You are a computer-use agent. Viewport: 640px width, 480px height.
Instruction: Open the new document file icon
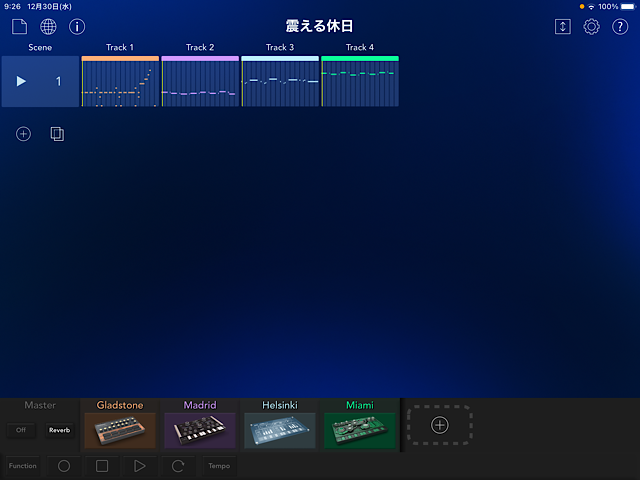(19, 27)
